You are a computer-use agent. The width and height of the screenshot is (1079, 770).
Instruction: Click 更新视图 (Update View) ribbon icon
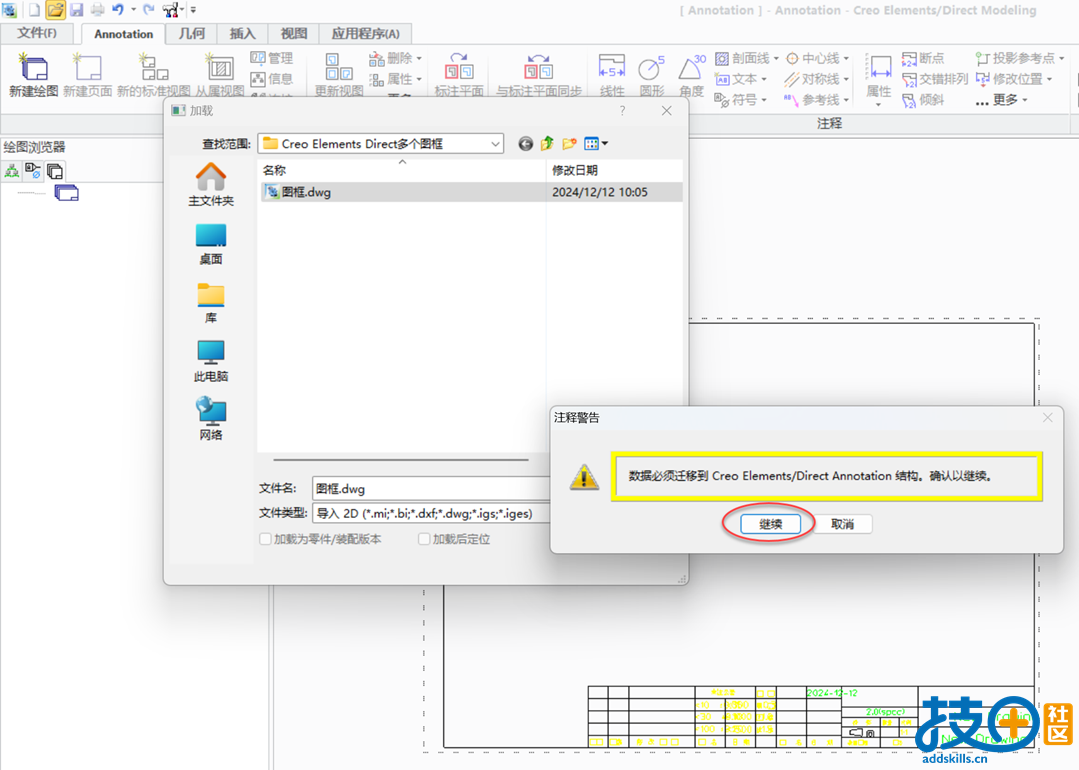coord(339,75)
